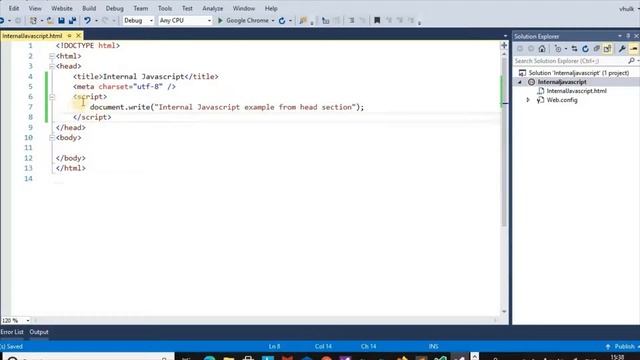The image size is (640, 360).
Task: Open the Analyze menu
Action: coord(213,8)
